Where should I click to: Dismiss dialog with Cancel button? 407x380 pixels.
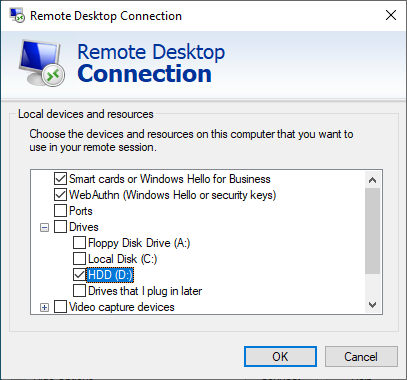point(361,357)
